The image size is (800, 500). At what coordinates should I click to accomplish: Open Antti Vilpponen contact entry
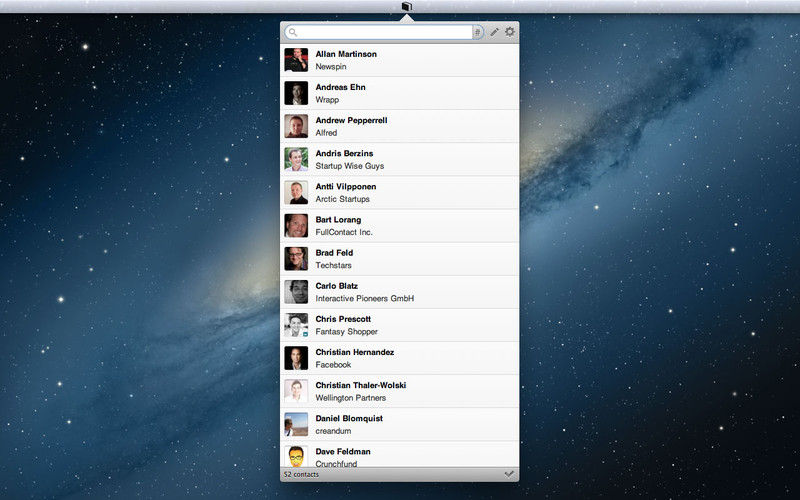399,193
